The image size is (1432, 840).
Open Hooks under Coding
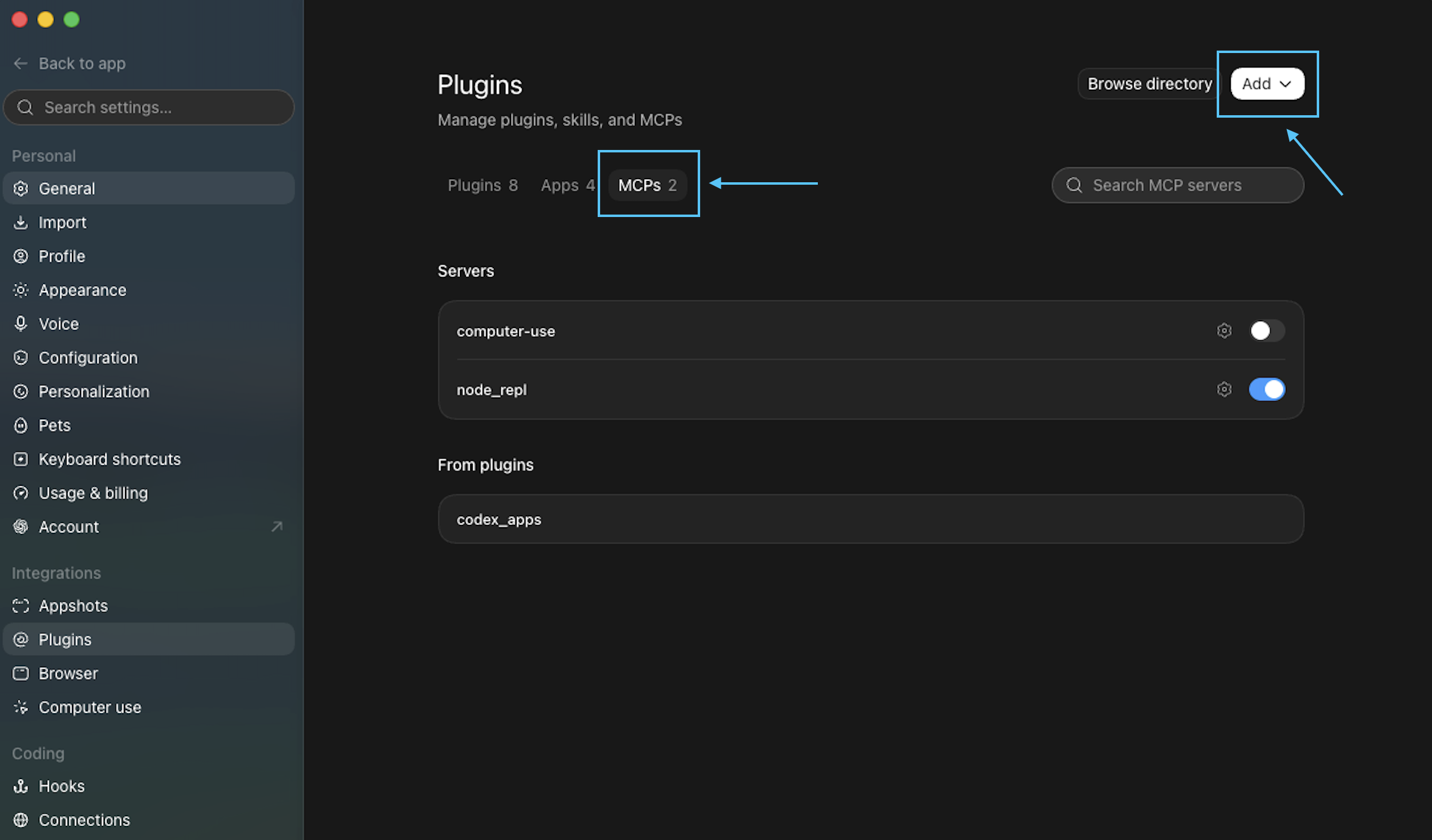(148, 786)
